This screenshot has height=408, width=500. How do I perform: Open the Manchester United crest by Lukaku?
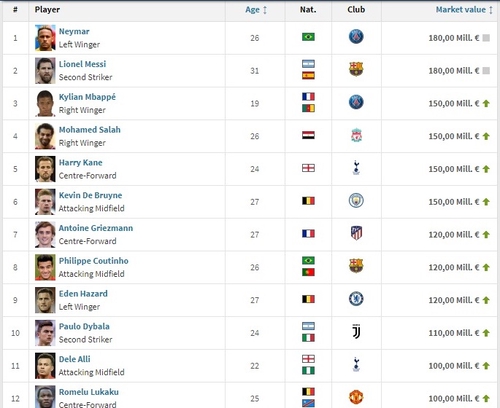pyautogui.click(x=356, y=397)
